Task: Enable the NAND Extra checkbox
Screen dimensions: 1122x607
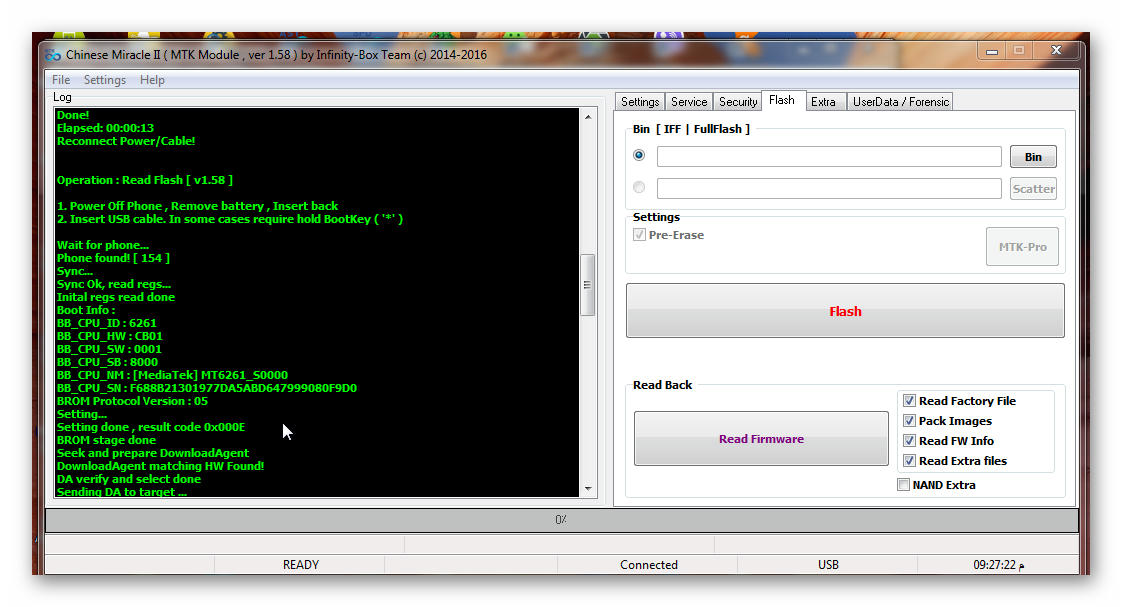Action: 904,485
